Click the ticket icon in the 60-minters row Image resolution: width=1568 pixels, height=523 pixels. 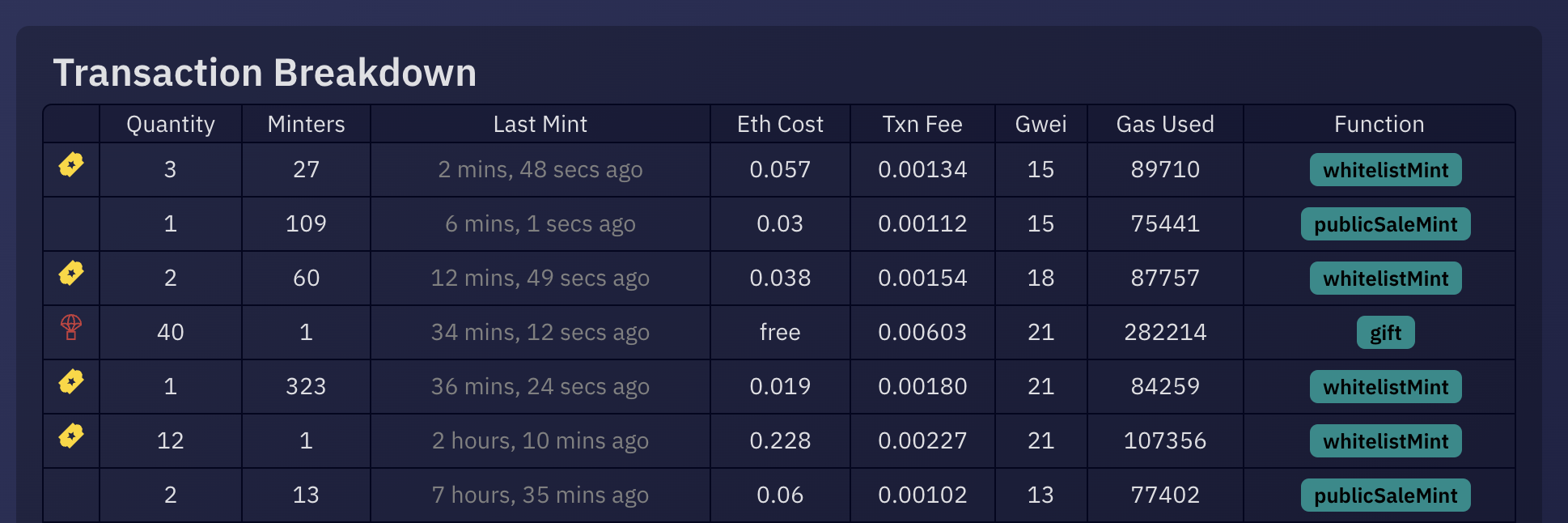click(71, 274)
